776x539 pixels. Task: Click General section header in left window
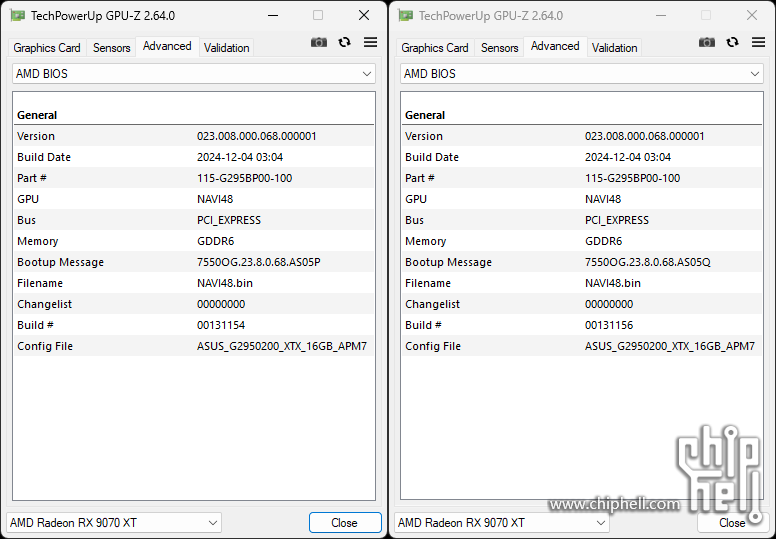point(37,115)
